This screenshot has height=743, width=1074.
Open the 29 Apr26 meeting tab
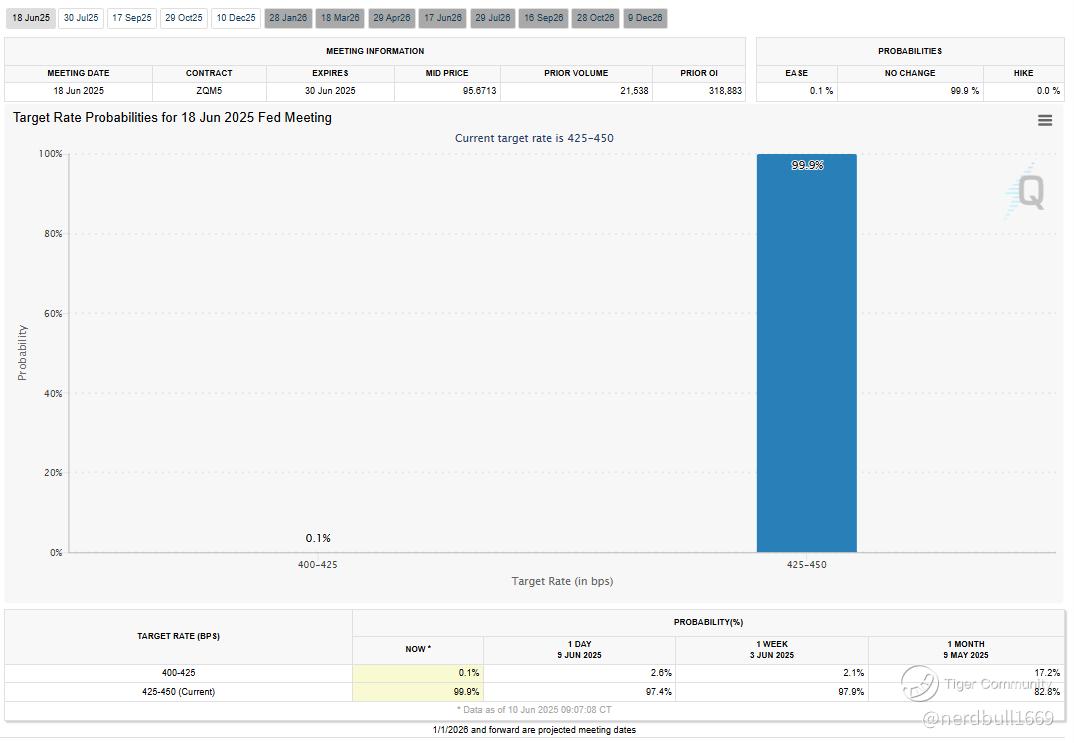click(392, 18)
